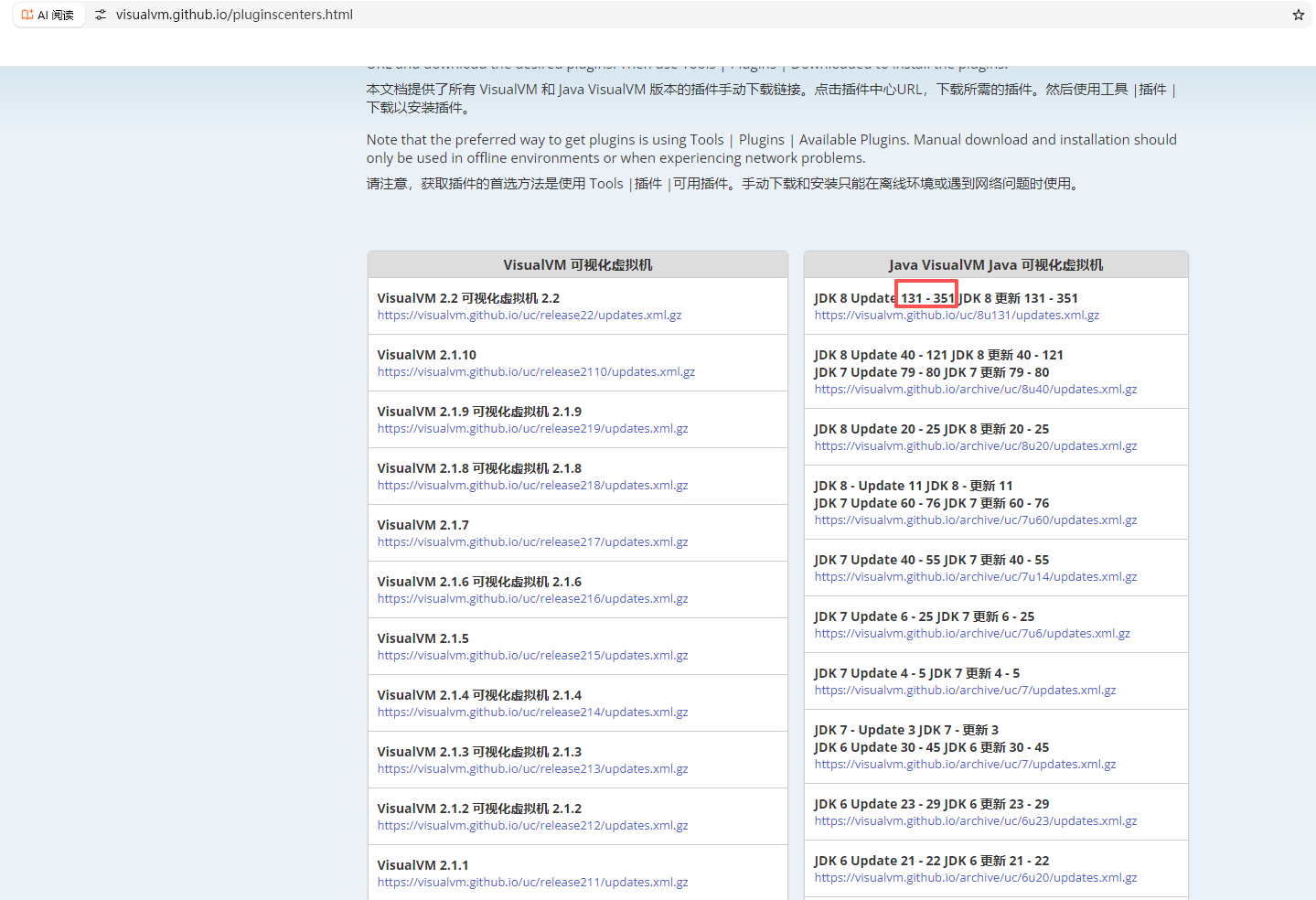The image size is (1316, 900).
Task: Click the paragraph starting 'Note that the preferred way'
Action: pyautogui.click(x=772, y=149)
